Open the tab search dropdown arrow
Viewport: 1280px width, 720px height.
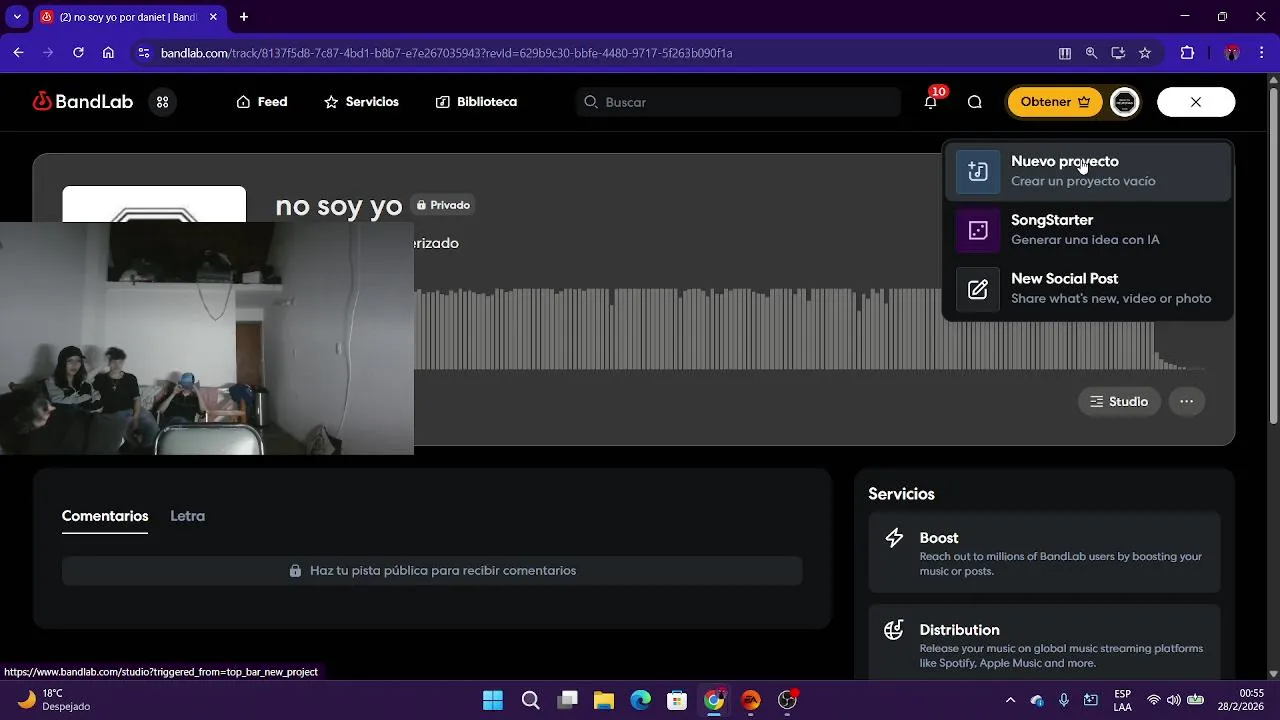pyautogui.click(x=17, y=17)
